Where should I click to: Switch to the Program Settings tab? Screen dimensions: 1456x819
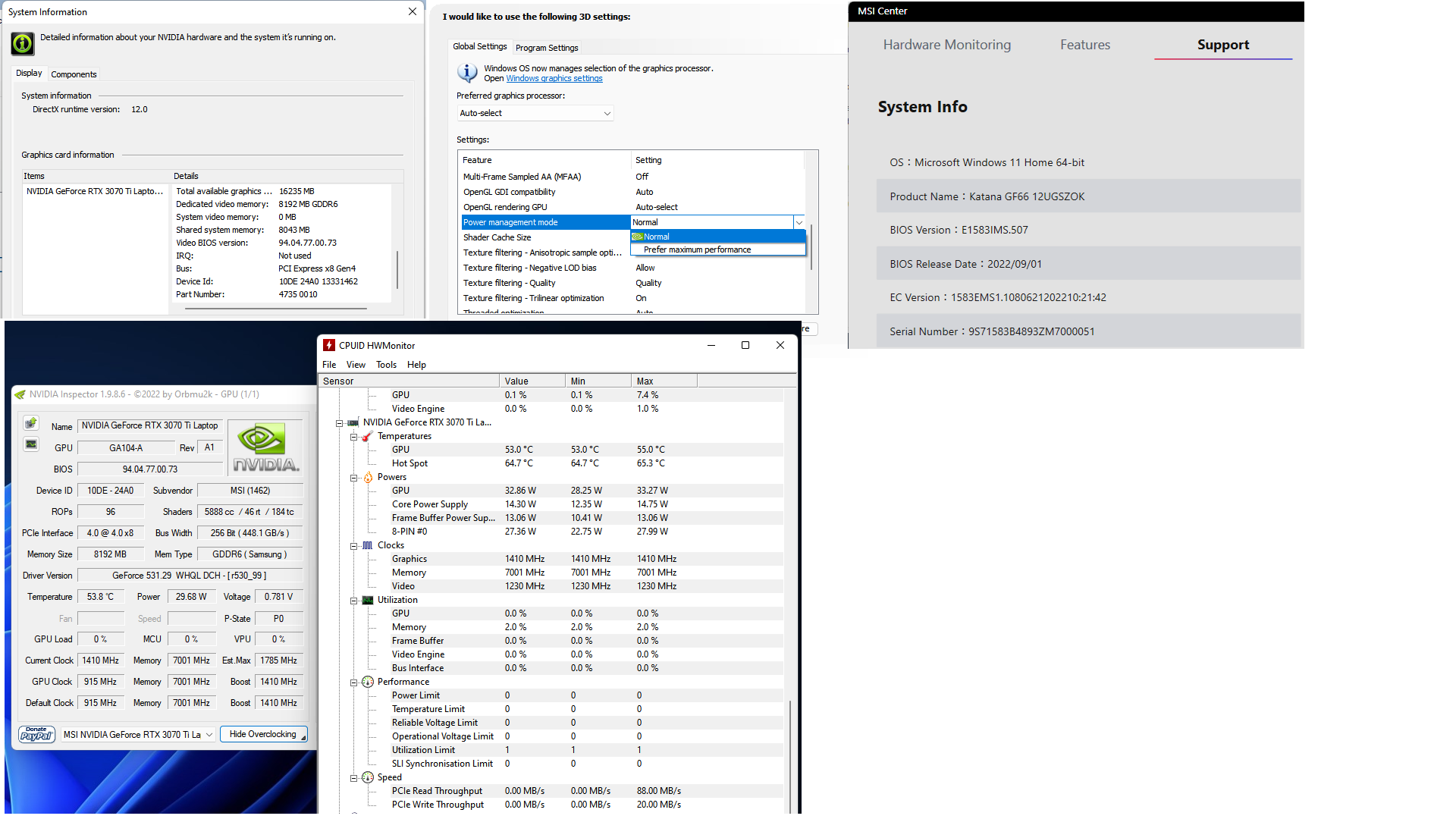(547, 48)
